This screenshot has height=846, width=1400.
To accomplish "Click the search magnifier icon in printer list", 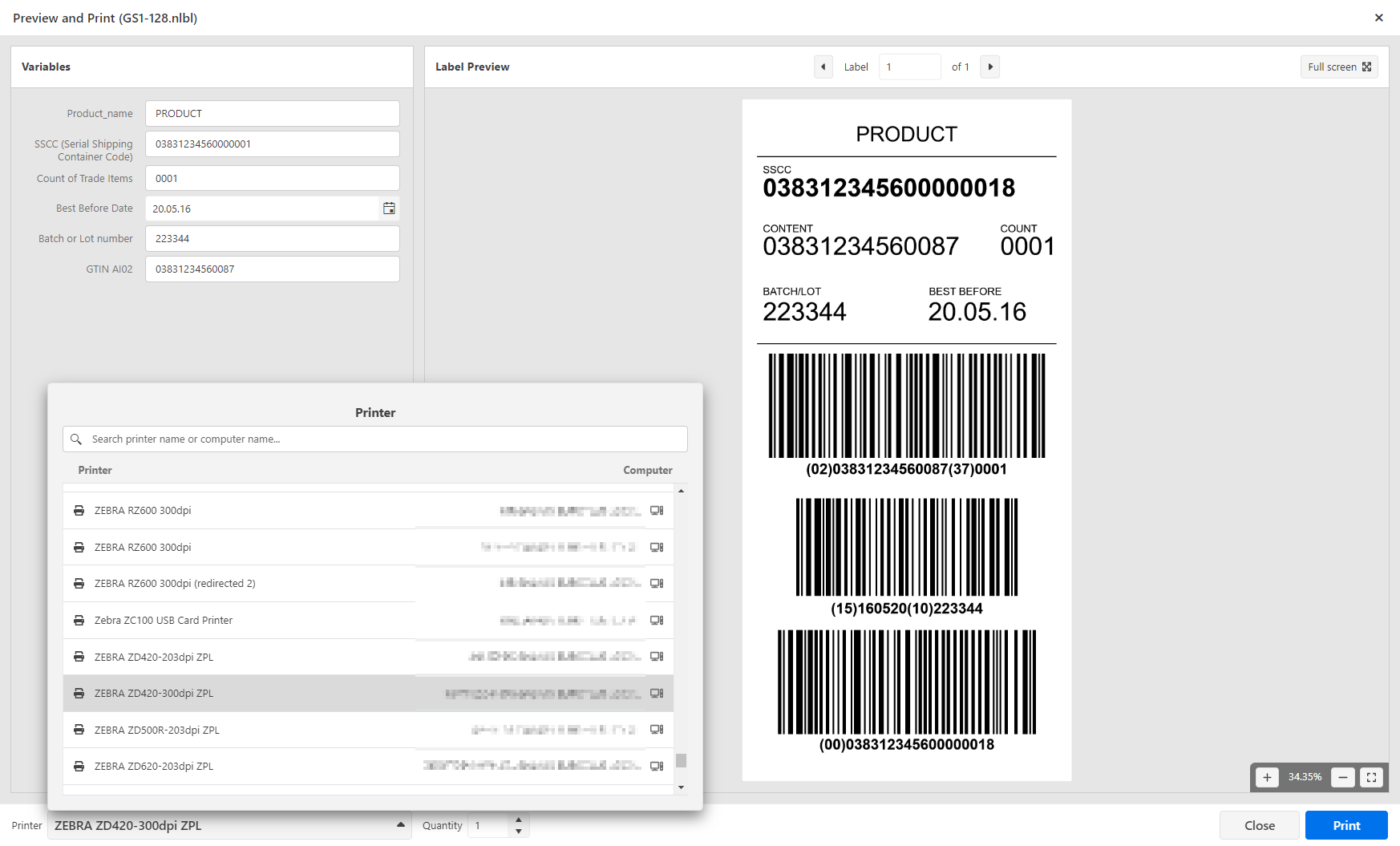I will (76, 439).
